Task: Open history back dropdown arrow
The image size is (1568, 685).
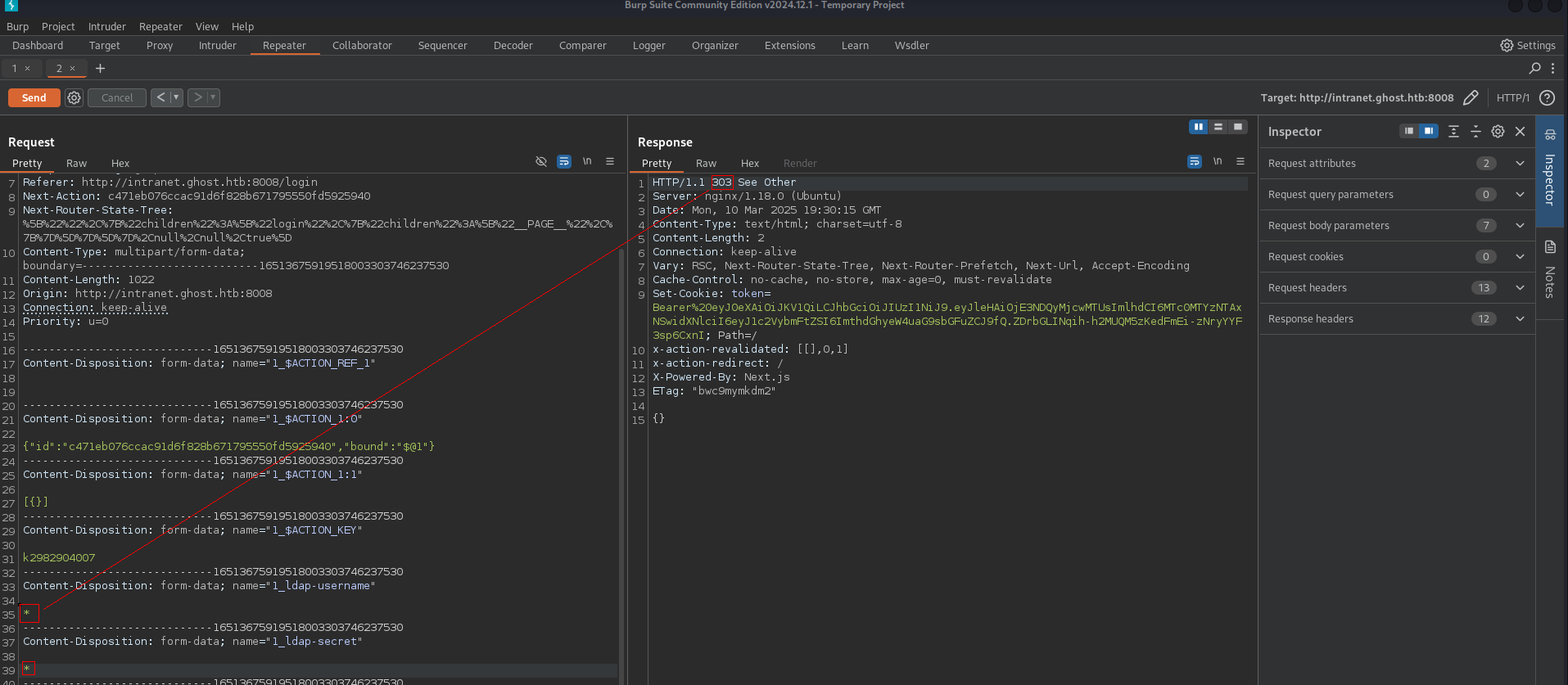Action: click(176, 97)
